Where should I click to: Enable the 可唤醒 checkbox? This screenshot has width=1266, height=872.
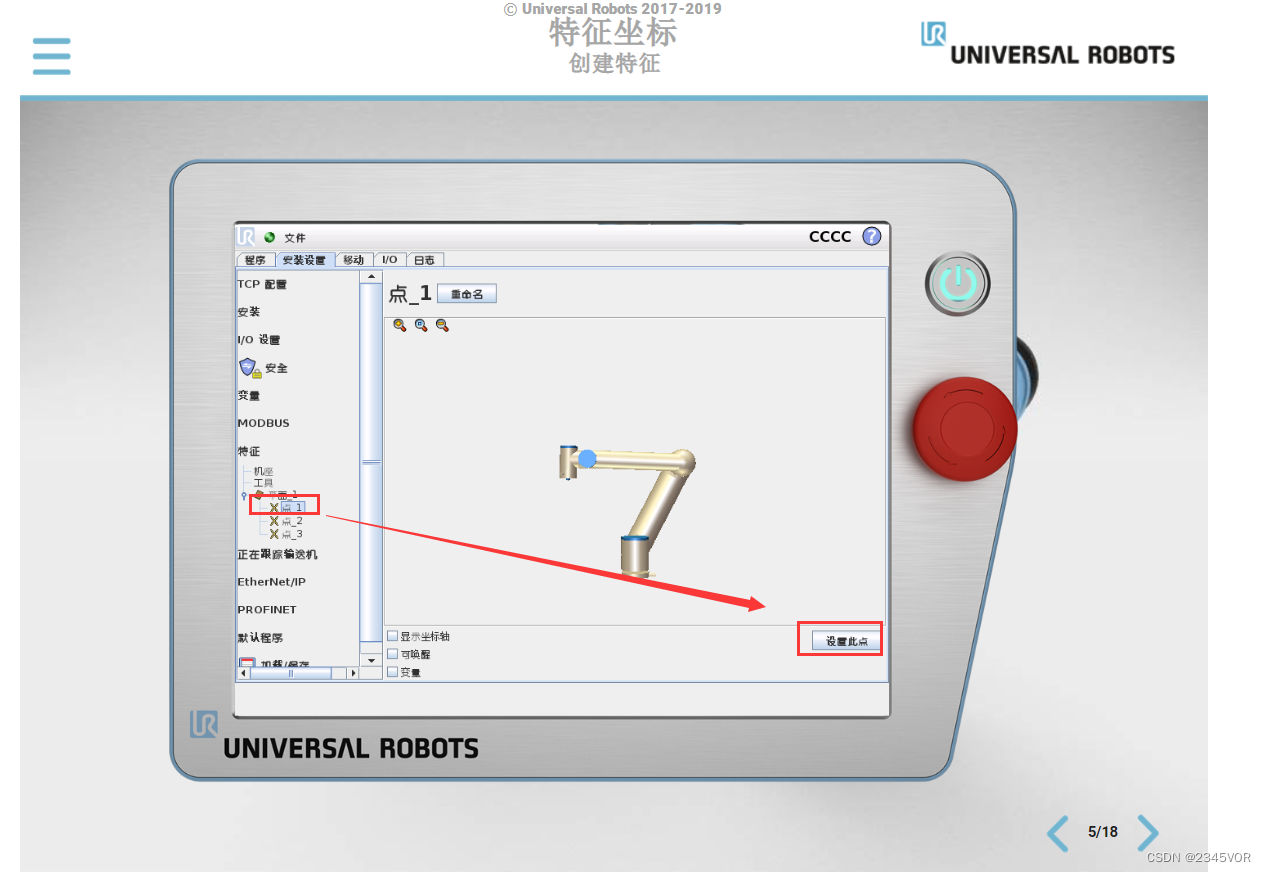[392, 654]
